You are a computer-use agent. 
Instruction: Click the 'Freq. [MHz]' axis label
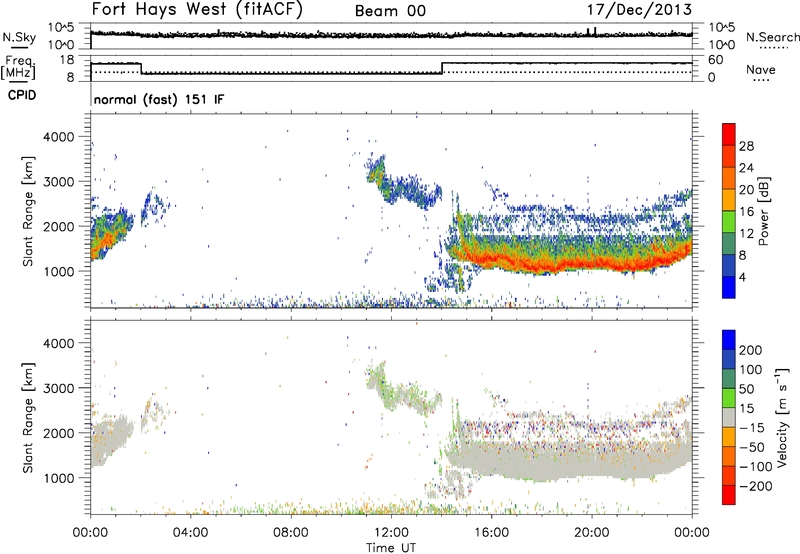point(18,67)
